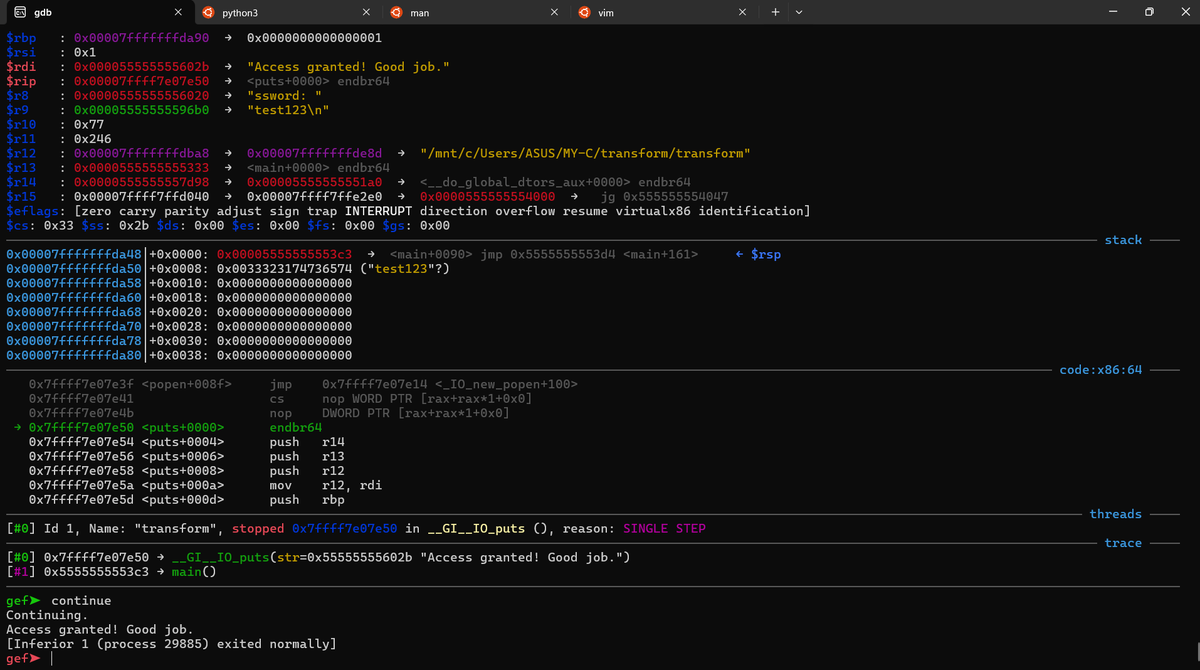The height and width of the screenshot is (670, 1200).
Task: Close the python3 tab
Action: click(366, 12)
